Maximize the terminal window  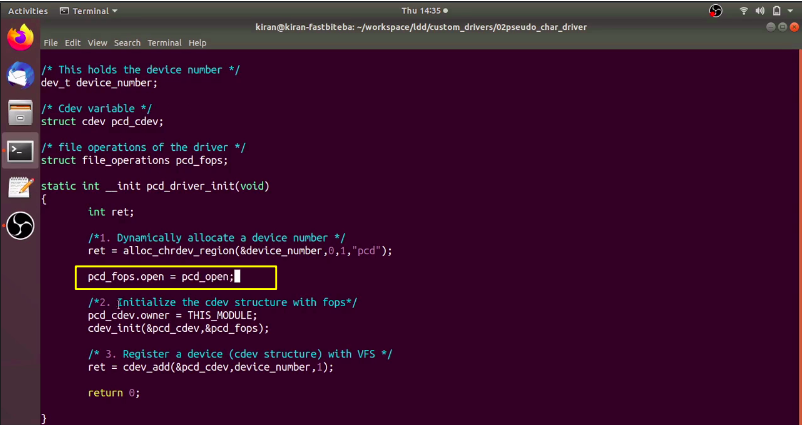pos(782,27)
